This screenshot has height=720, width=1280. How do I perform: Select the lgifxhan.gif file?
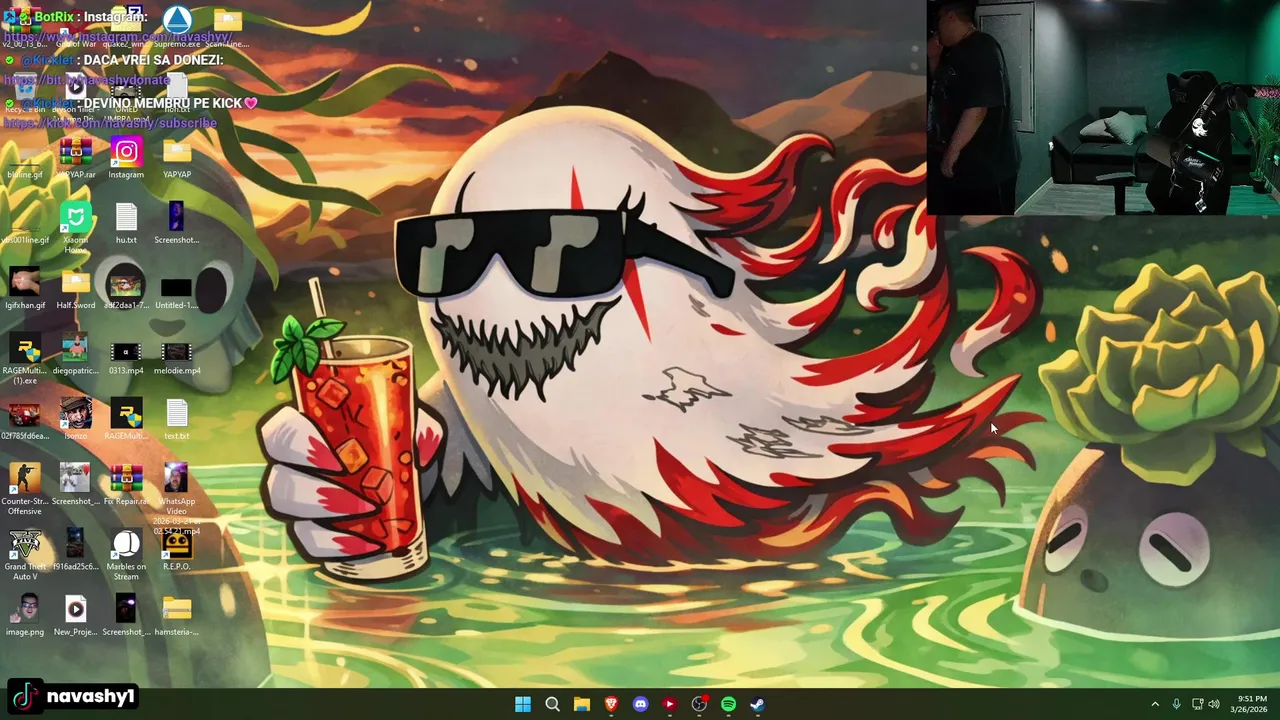coord(25,289)
